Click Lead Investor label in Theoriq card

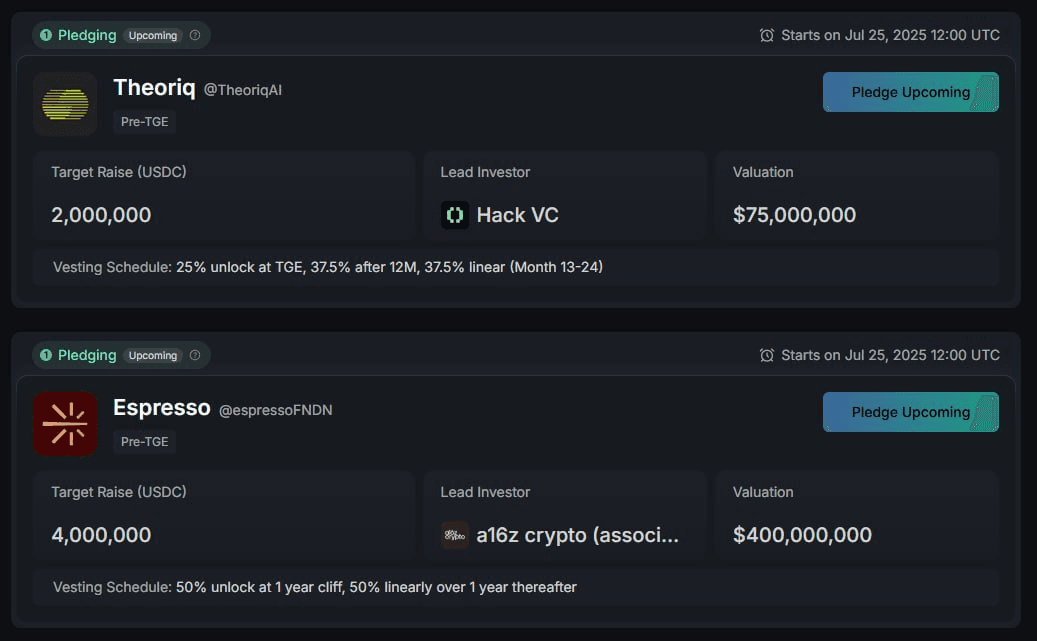485,172
